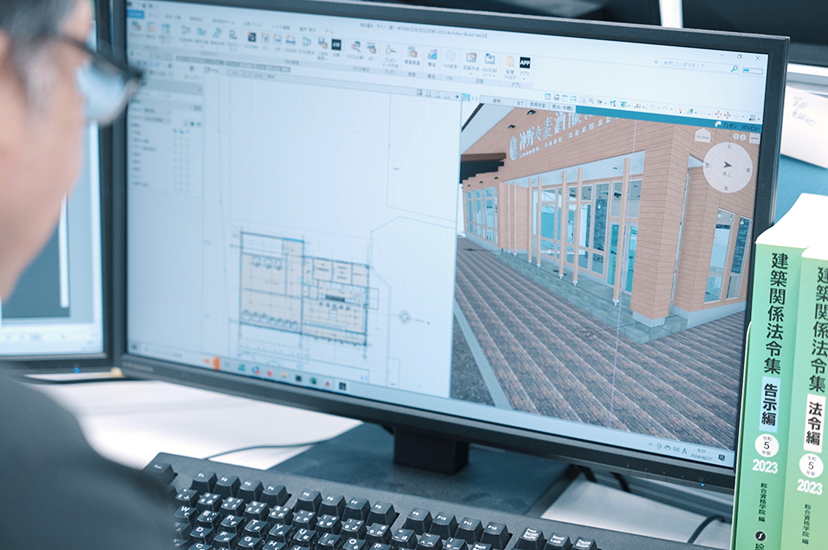Image resolution: width=828 pixels, height=550 pixels.
Task: Select the 透視投影 perspective tab
Action: [538, 105]
